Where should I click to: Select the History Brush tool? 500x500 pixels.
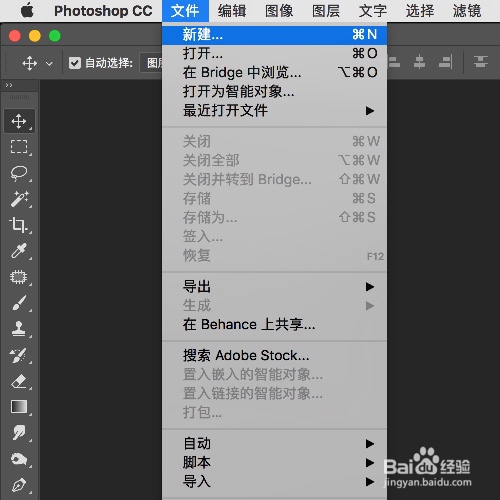click(x=19, y=355)
